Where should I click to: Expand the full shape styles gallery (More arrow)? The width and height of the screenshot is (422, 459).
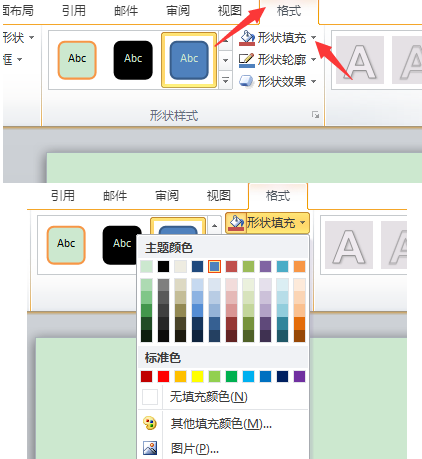pyautogui.click(x=226, y=80)
